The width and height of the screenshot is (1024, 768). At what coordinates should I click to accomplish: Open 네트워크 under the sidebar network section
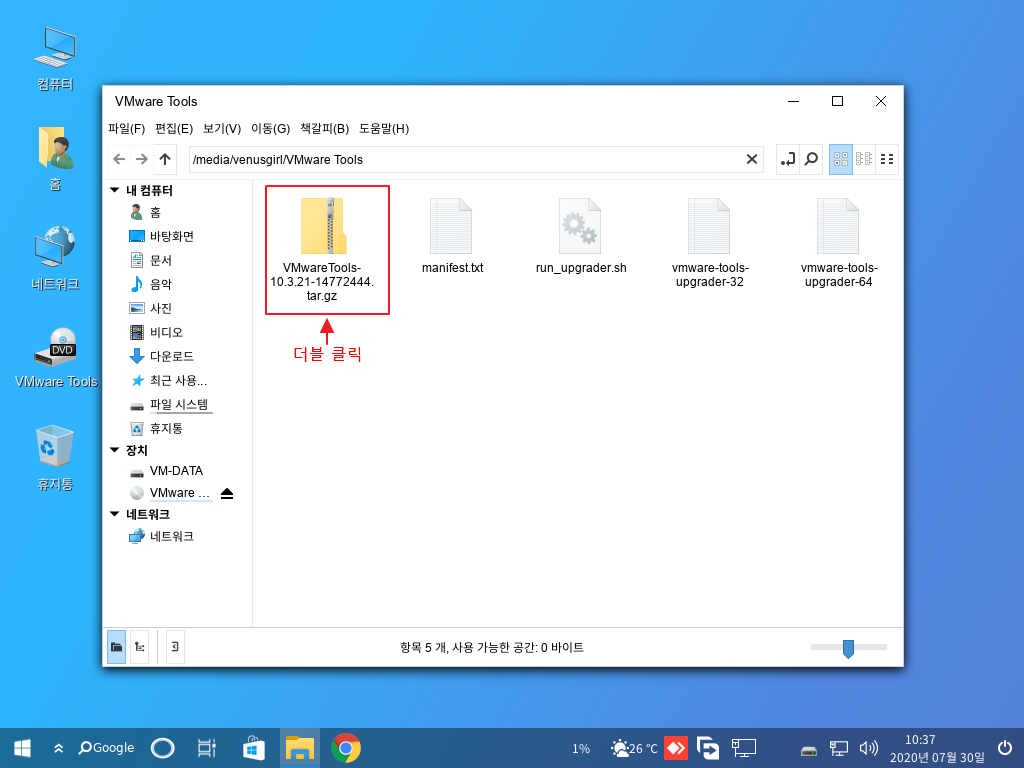tap(161, 536)
